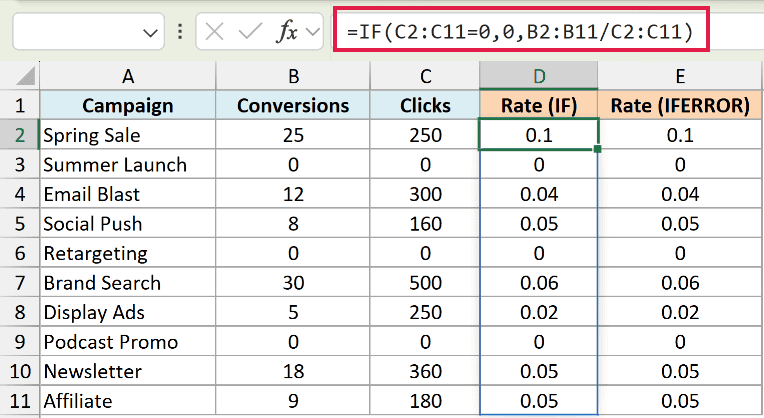The height and width of the screenshot is (418, 764).
Task: Select row 7 header
Action: [x=19, y=283]
